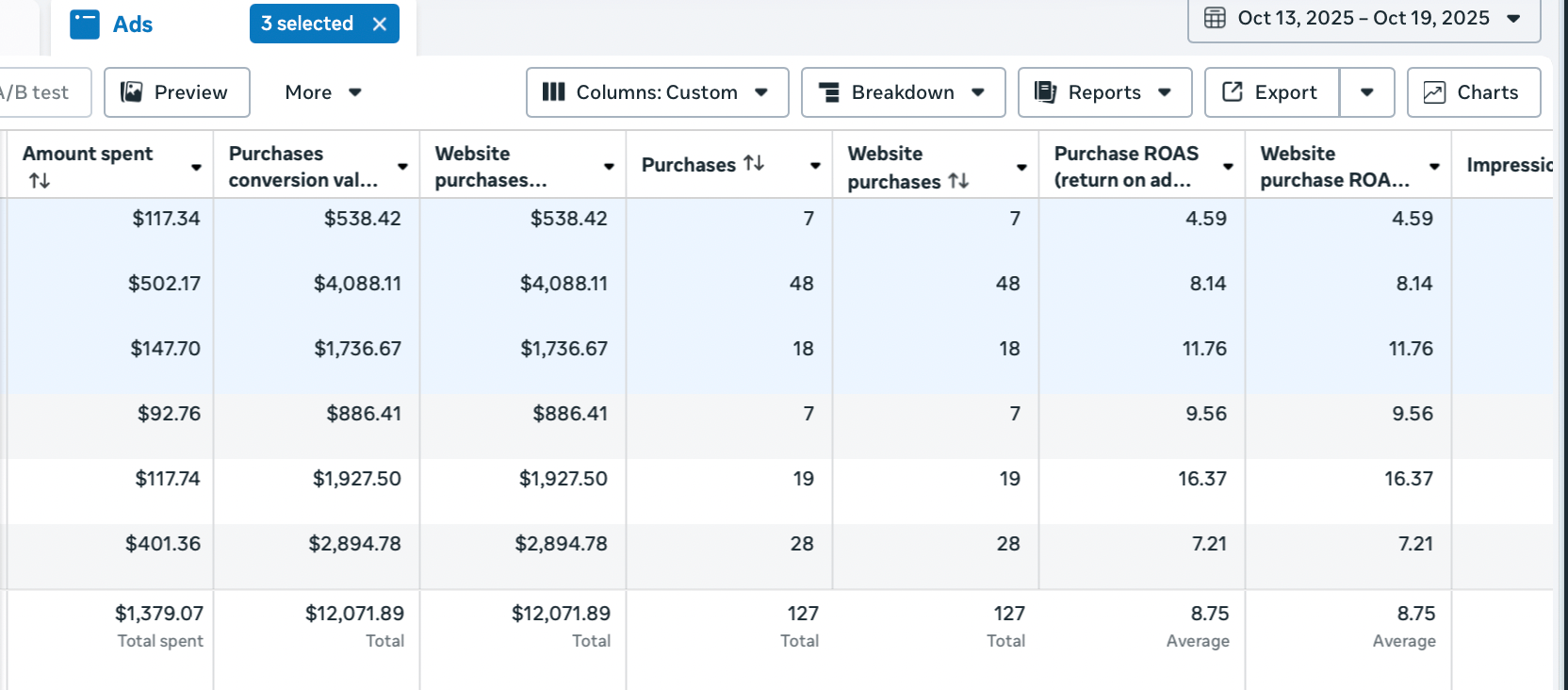Click the Website purchases sort icon

(958, 181)
